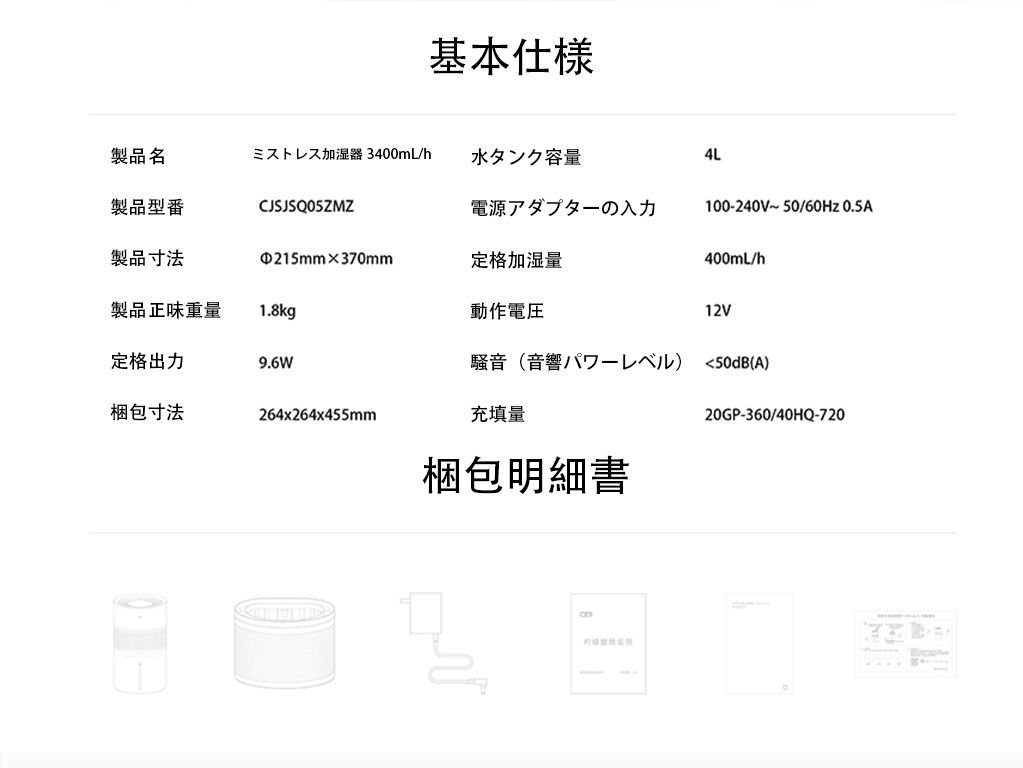Image resolution: width=1023 pixels, height=768 pixels.
Task: Click the 電源アダプターの入力 label
Action: point(563,208)
